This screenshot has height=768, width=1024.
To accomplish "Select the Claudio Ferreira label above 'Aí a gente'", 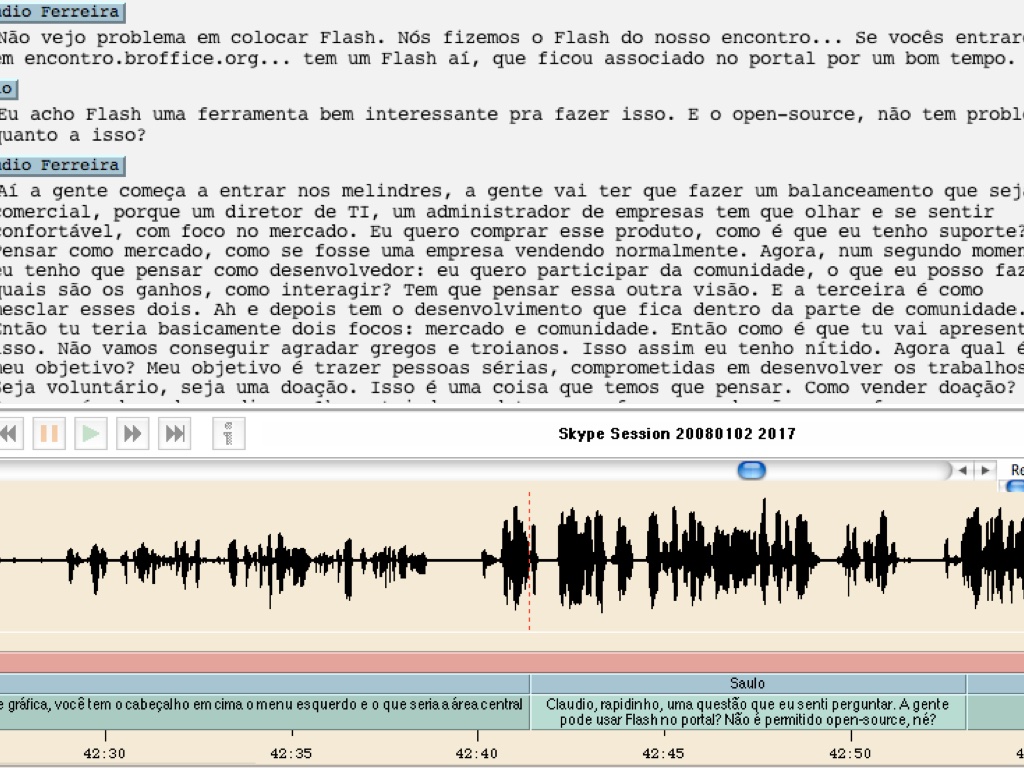I will pyautogui.click(x=60, y=165).
